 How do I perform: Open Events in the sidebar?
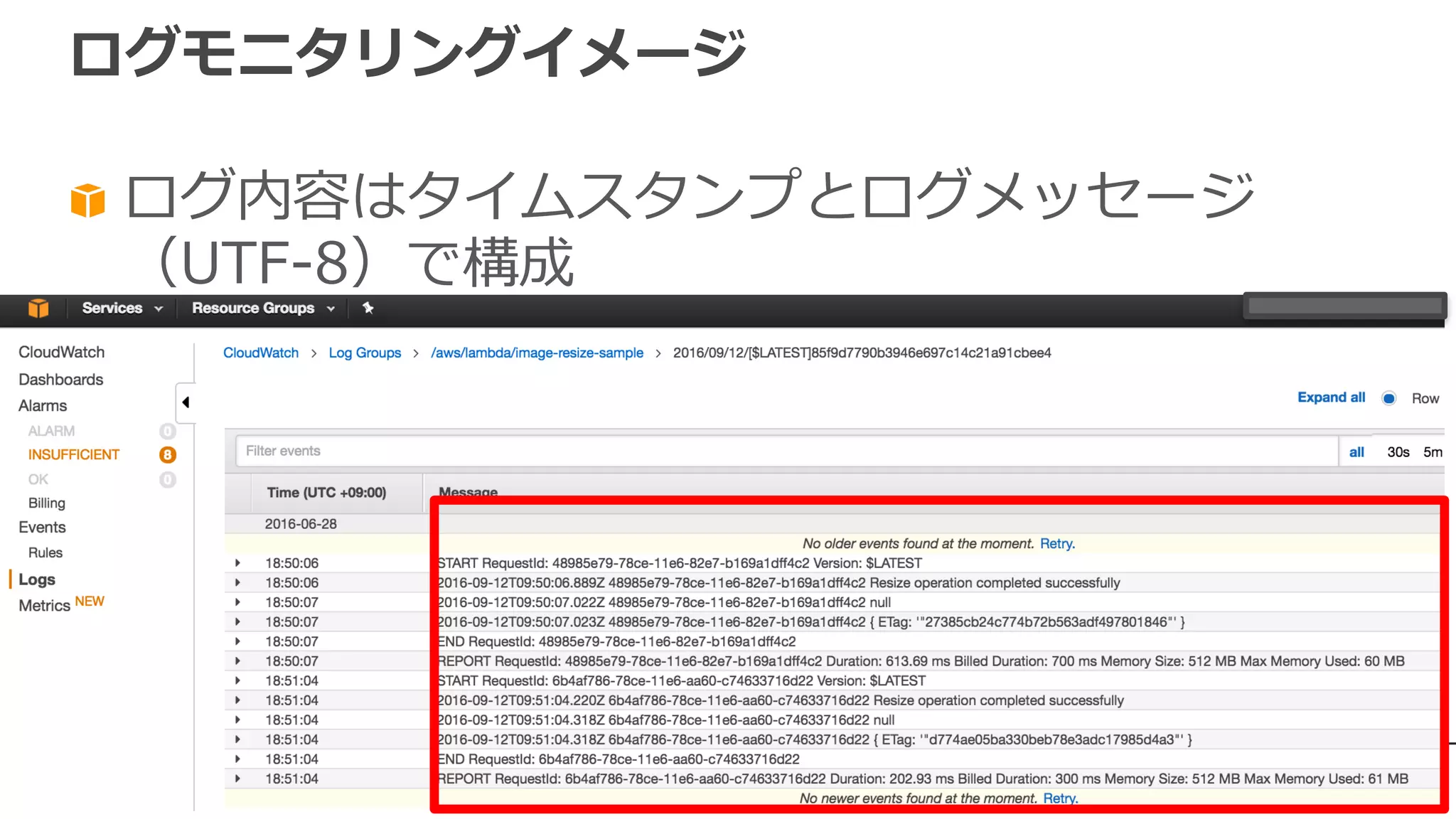click(x=42, y=528)
